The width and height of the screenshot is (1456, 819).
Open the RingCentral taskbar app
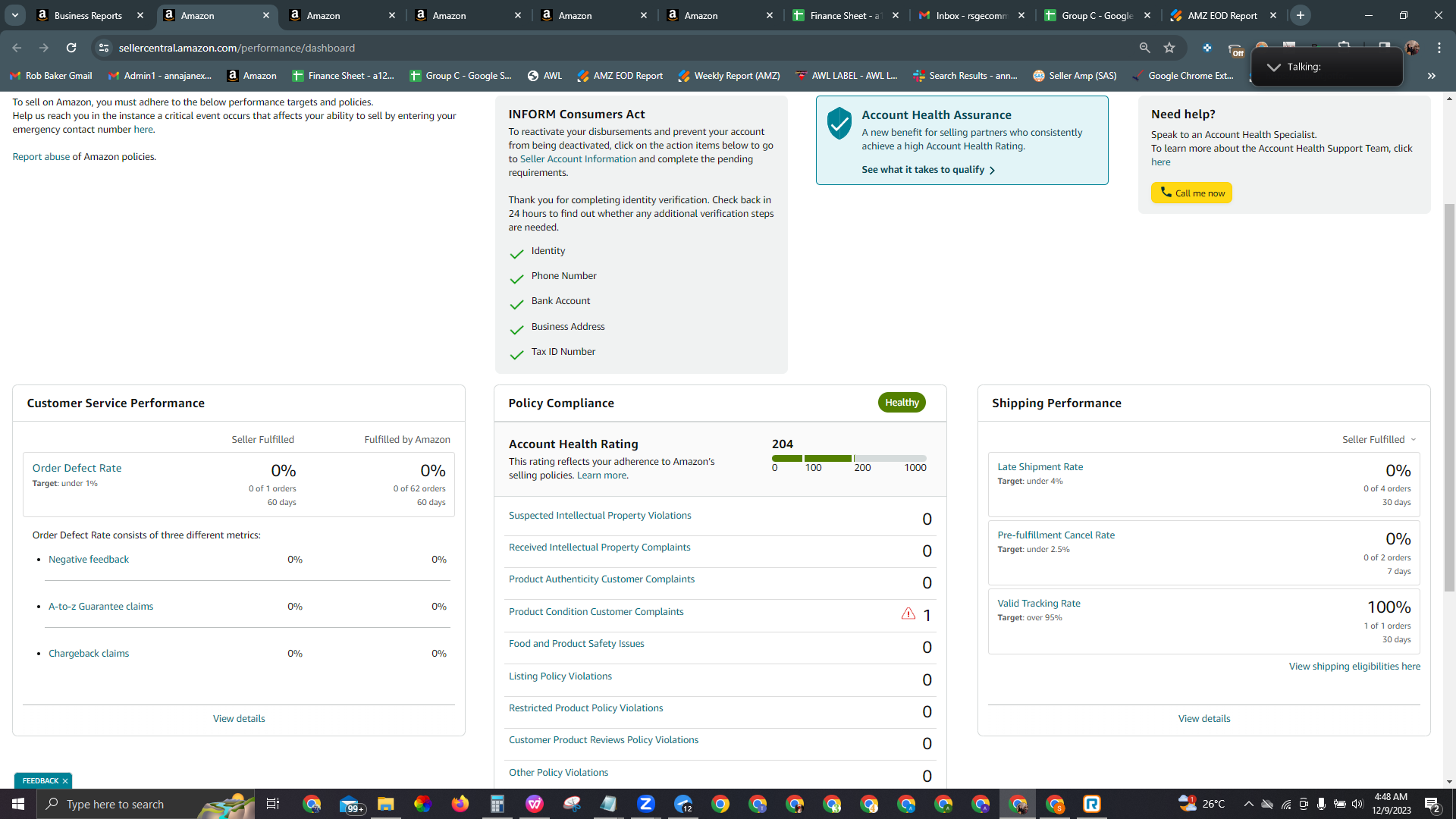(1092, 804)
